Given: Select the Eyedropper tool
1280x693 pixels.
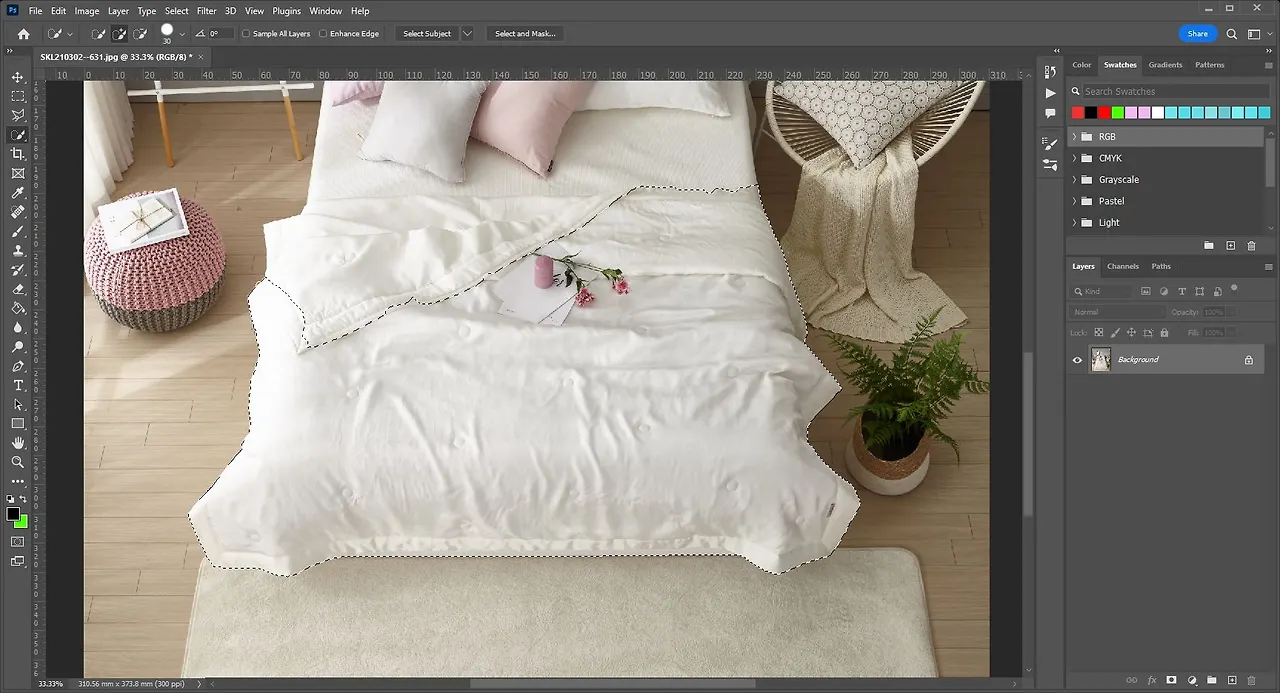Looking at the screenshot, I should click(18, 193).
